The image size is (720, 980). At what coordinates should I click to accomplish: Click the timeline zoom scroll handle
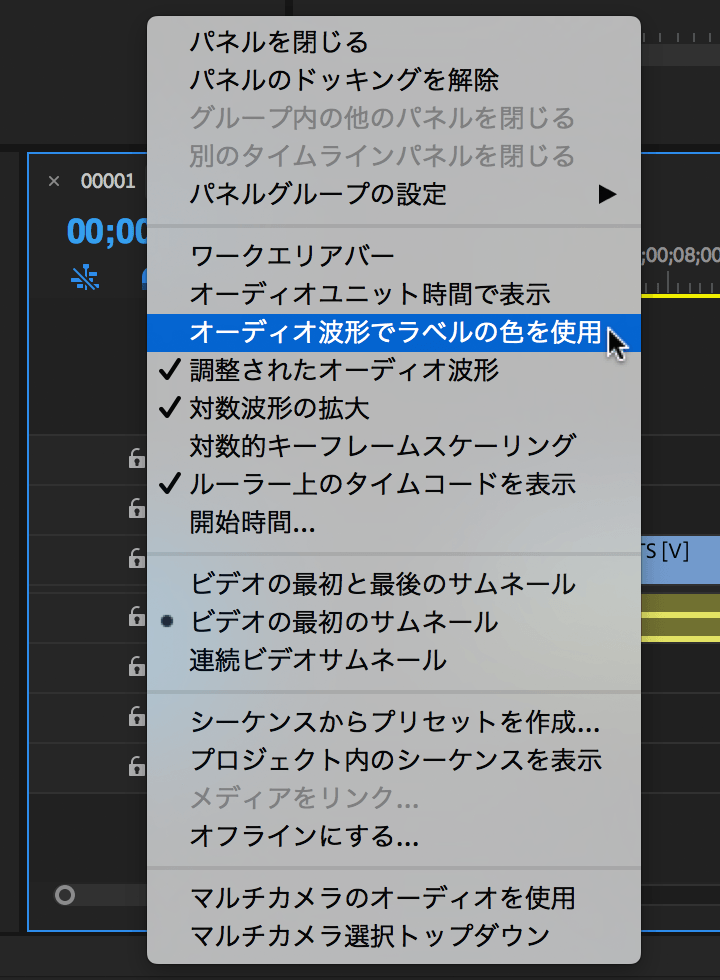point(64,895)
